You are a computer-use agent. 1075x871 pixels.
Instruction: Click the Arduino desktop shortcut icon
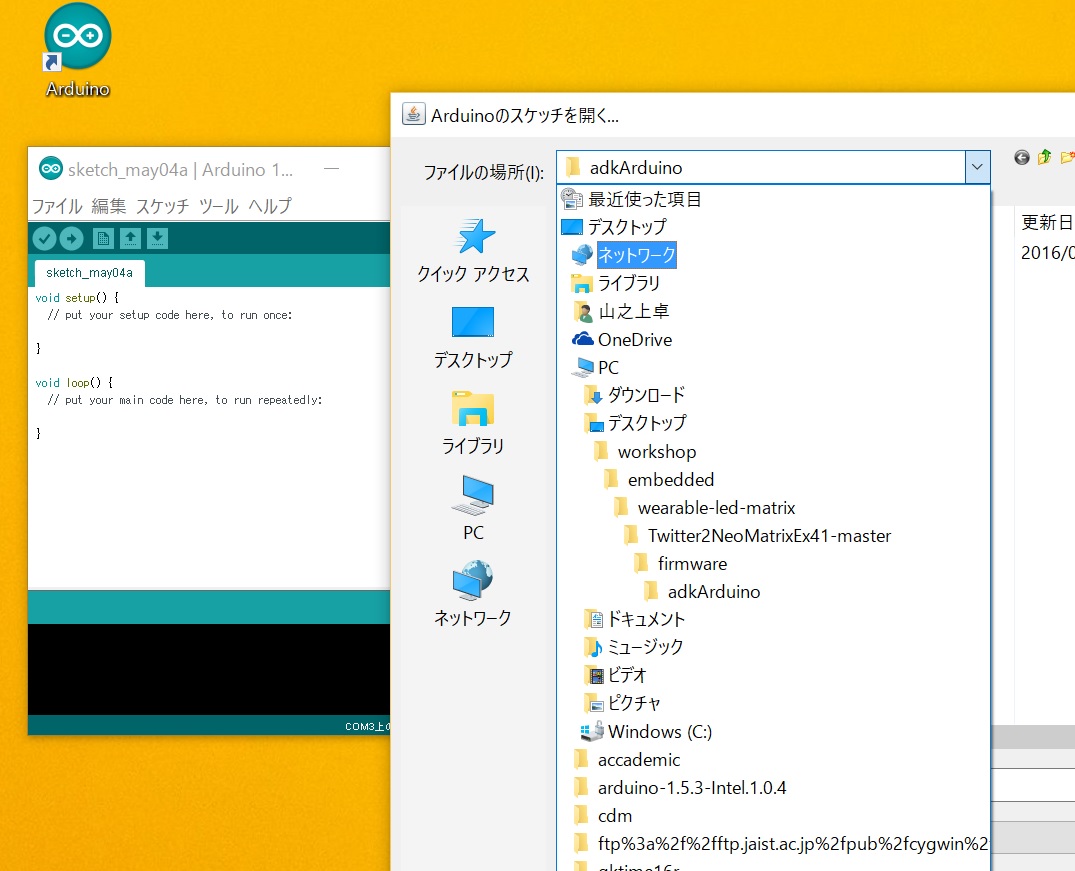78,50
